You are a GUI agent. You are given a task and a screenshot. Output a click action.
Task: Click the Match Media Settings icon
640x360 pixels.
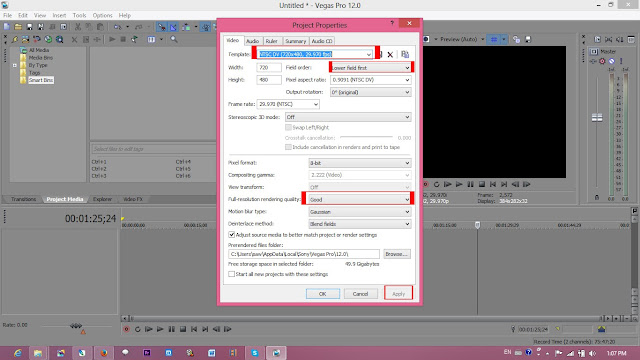click(x=405, y=54)
